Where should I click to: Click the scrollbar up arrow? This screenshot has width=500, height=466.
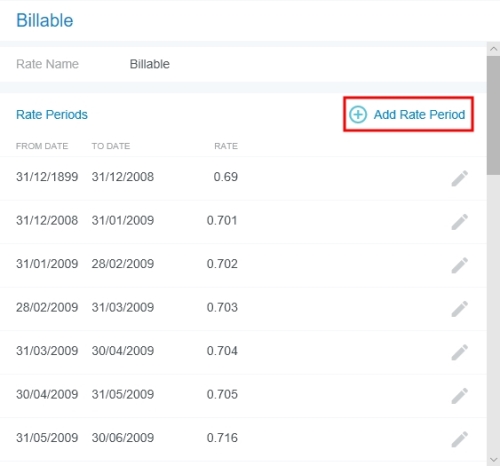point(493,49)
